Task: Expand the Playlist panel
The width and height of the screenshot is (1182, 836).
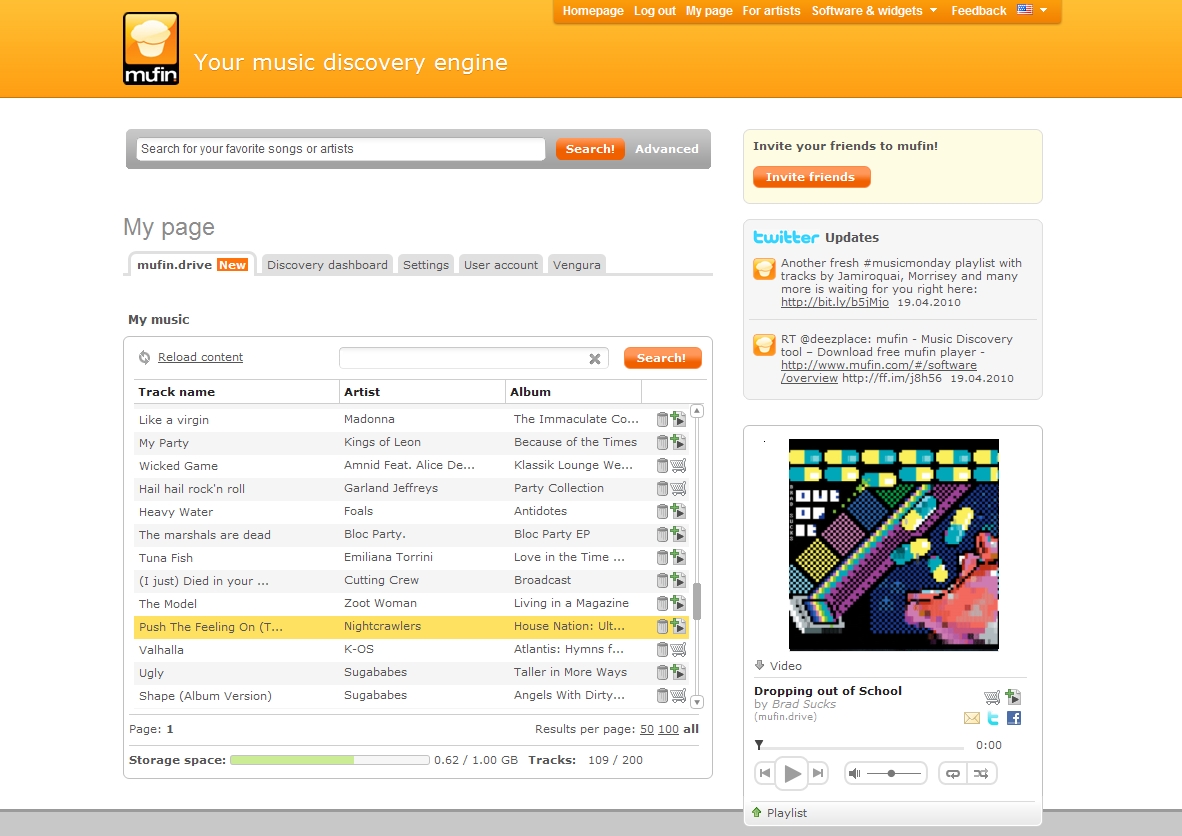Action: (x=779, y=813)
